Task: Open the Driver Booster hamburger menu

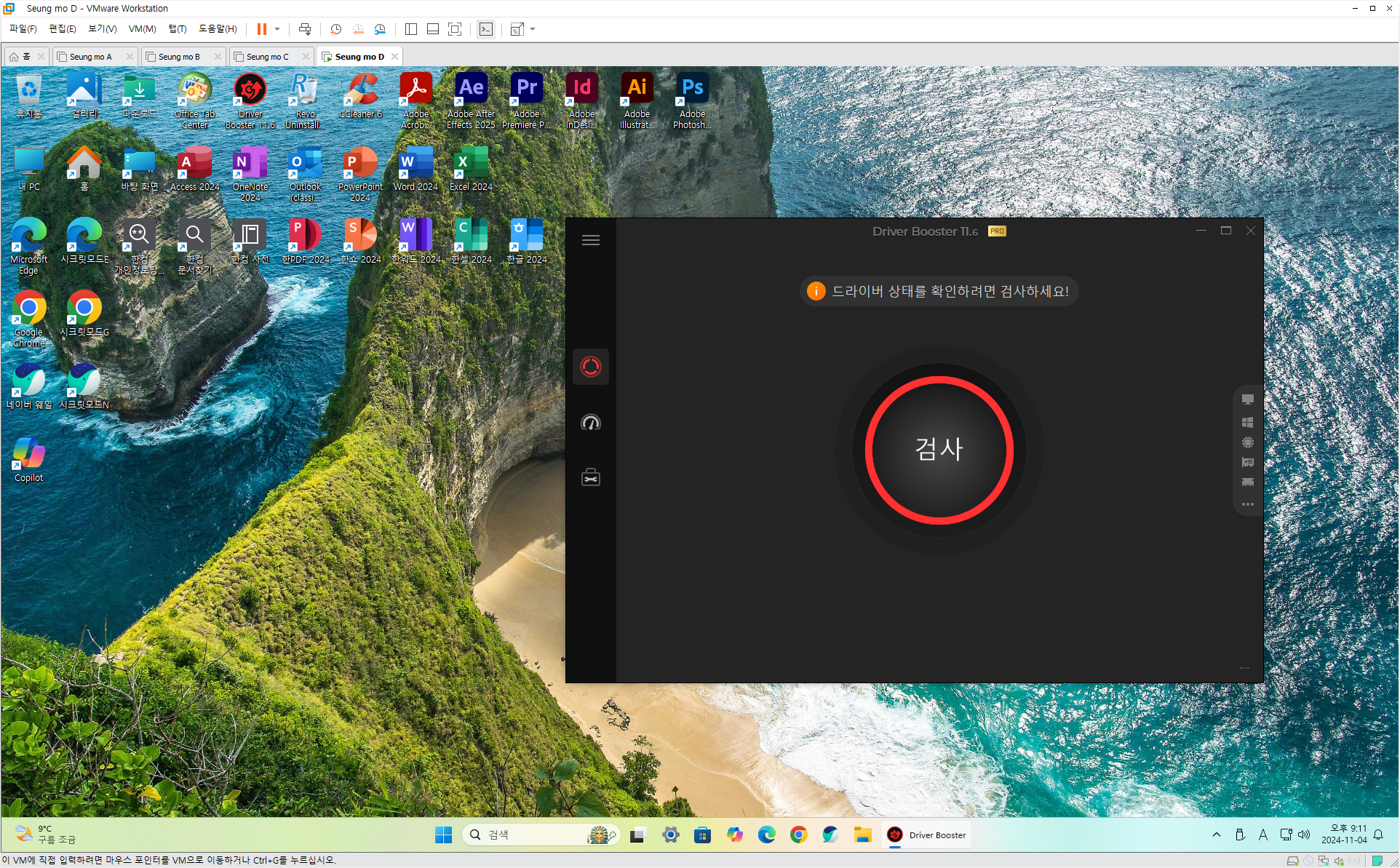Action: point(591,240)
